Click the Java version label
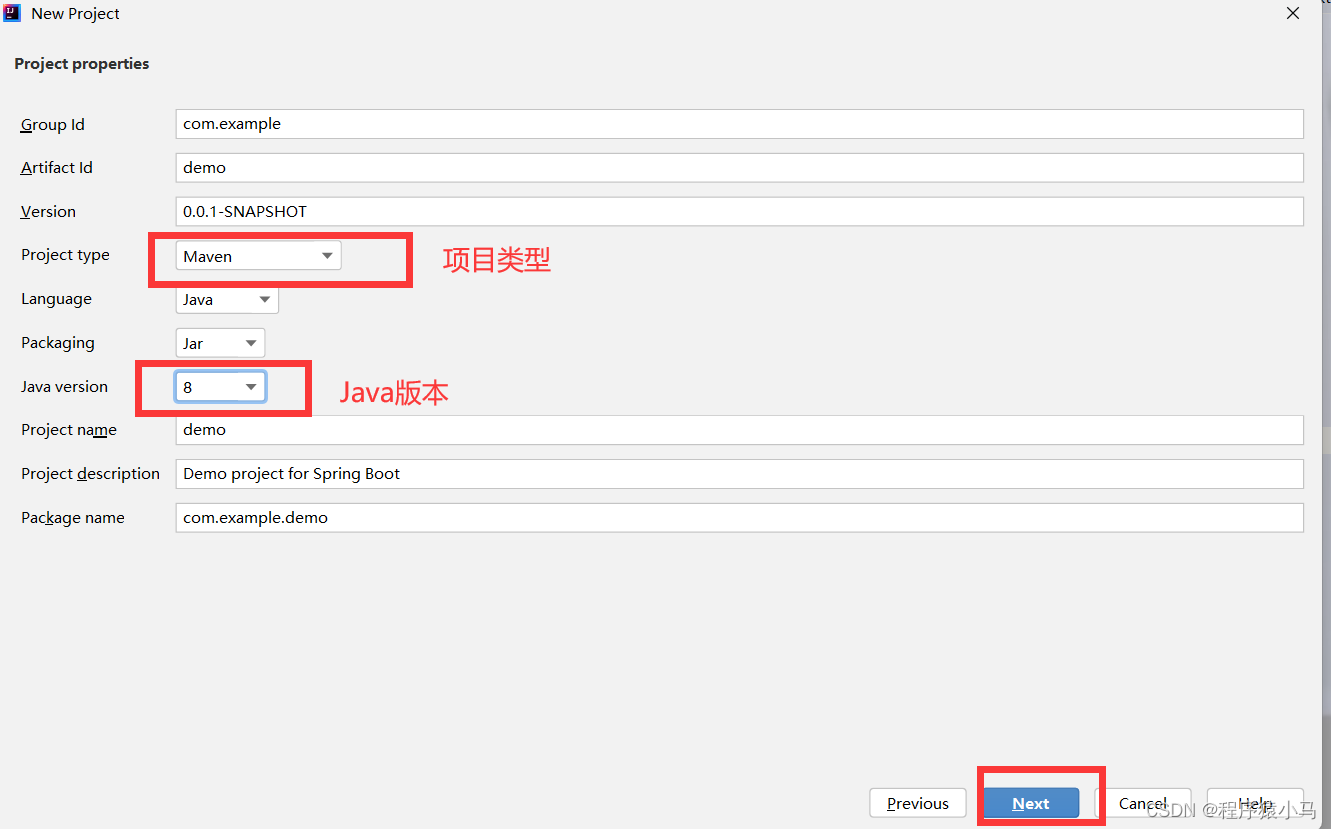This screenshot has width=1331, height=829. click(64, 386)
